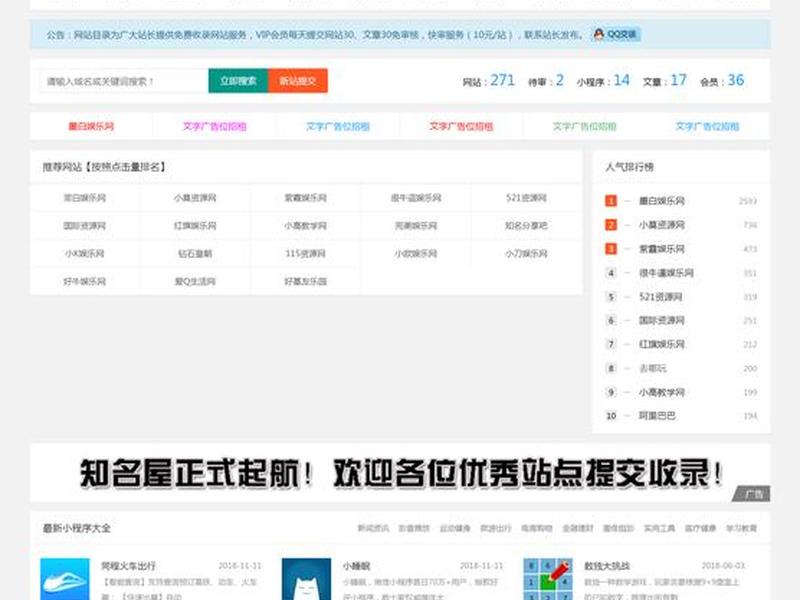Open 红旗娱乐网 in recommended sites
The height and width of the screenshot is (600, 800).
click(195, 226)
